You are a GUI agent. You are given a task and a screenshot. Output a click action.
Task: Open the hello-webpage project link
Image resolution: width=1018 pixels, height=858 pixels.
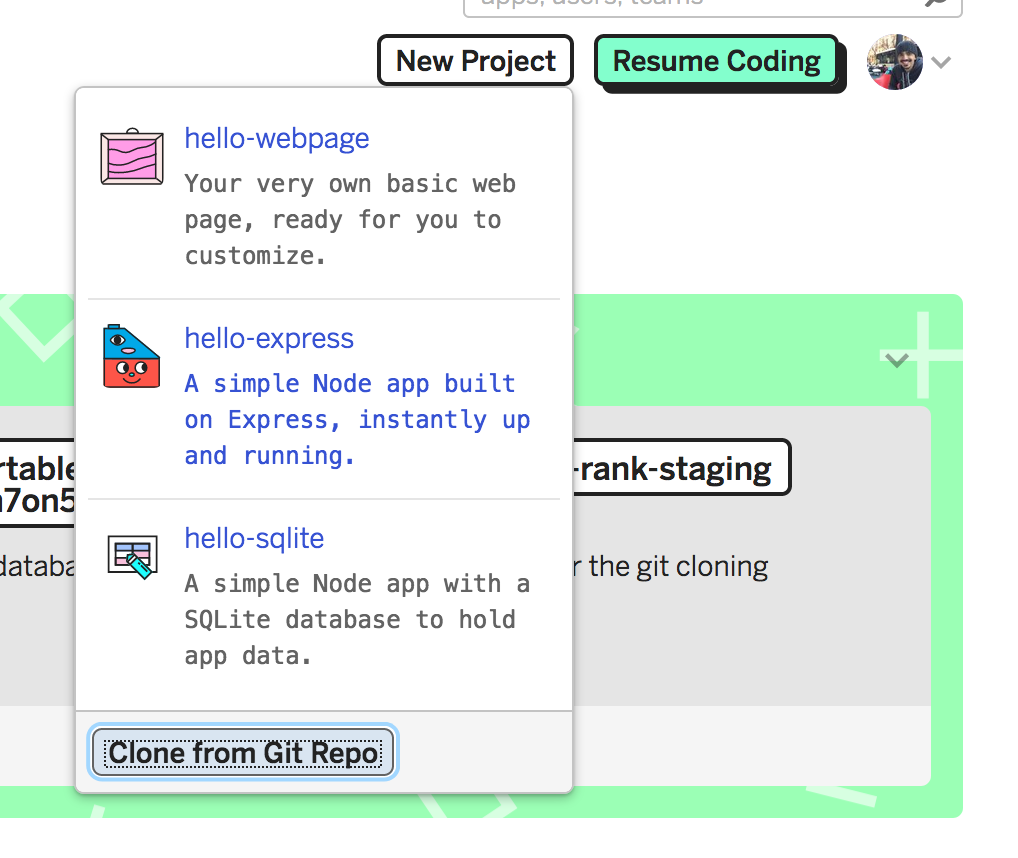coord(277,138)
